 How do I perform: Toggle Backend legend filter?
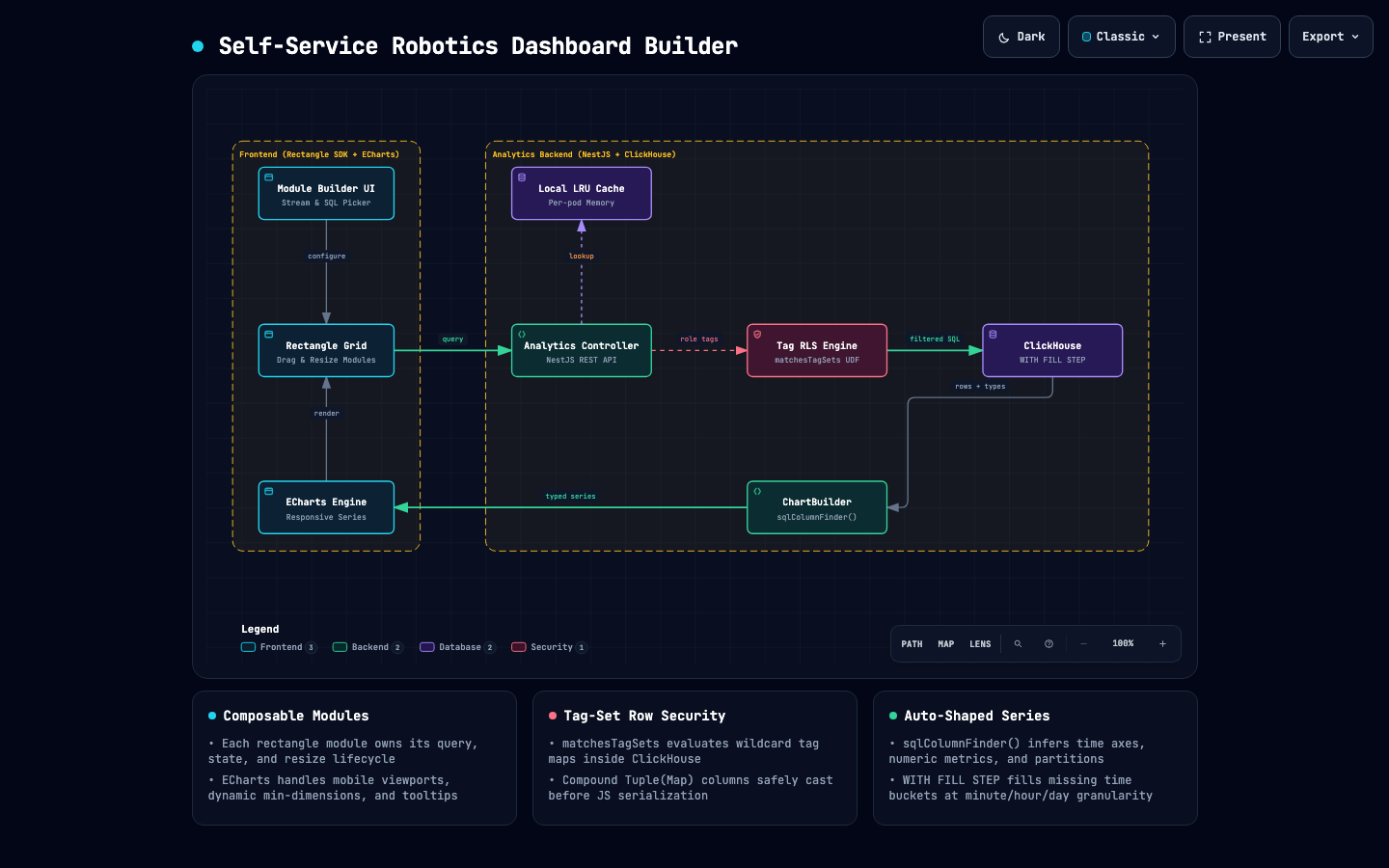tap(368, 647)
